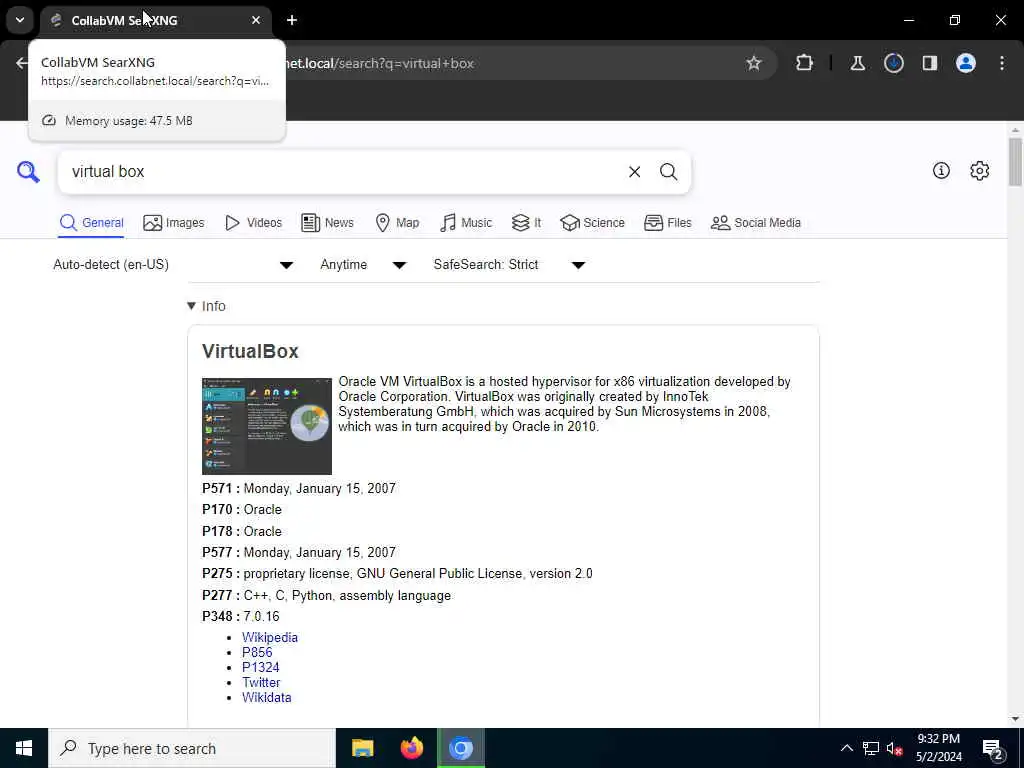The height and width of the screenshot is (768, 1024).
Task: Clear the search query with X
Action: tap(634, 172)
